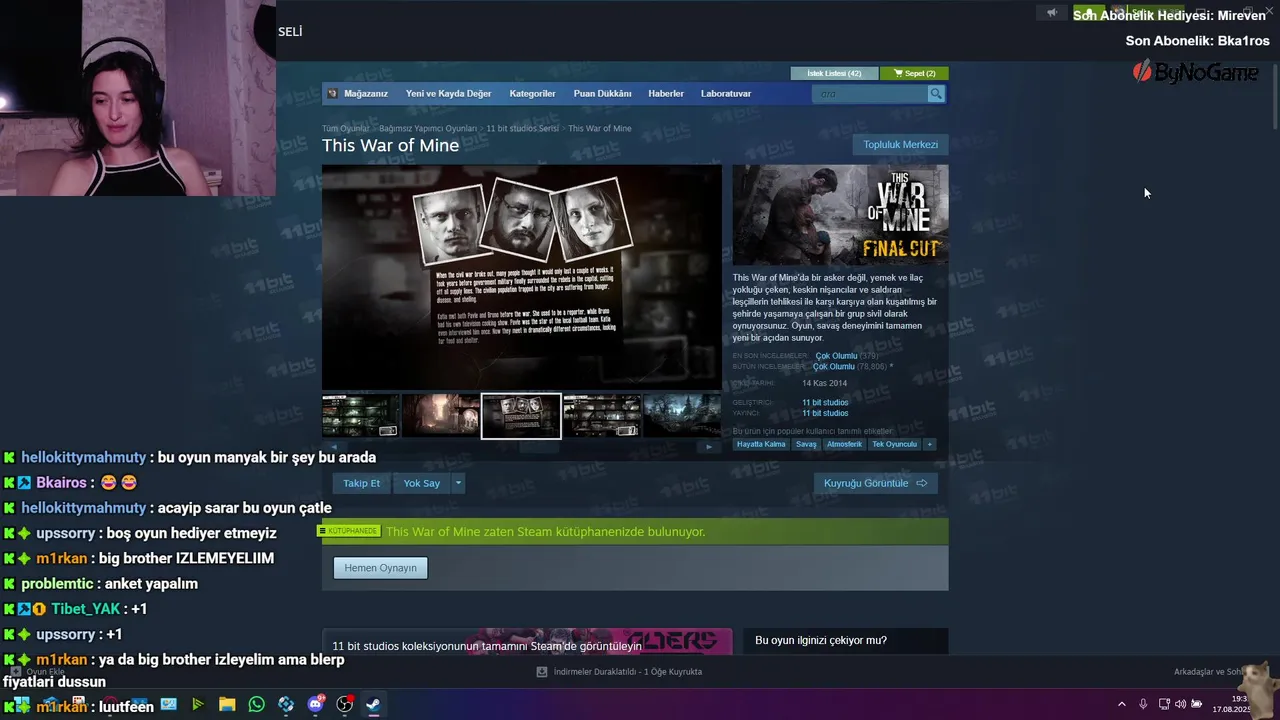Viewport: 1280px width, 720px height.
Task: Click Topluluk Merkezi button
Action: [900, 144]
